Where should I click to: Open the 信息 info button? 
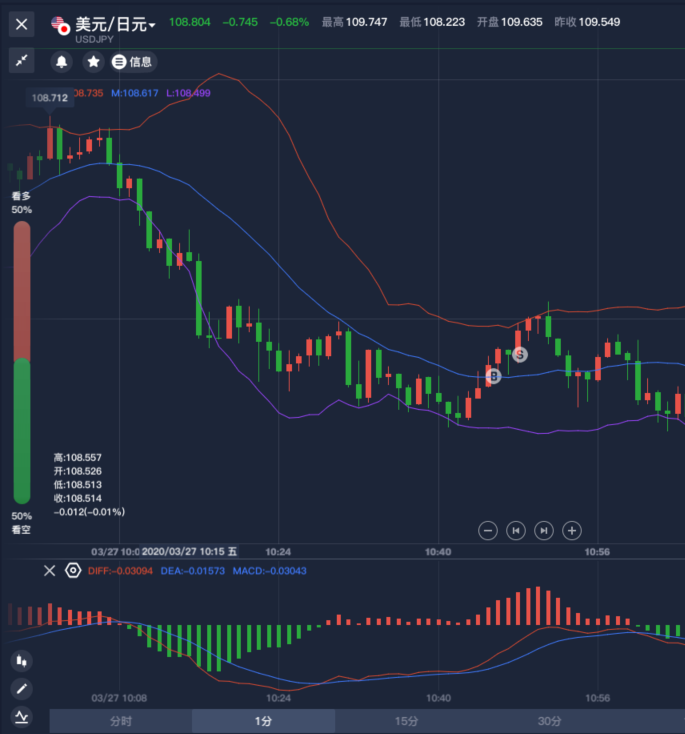pos(133,62)
